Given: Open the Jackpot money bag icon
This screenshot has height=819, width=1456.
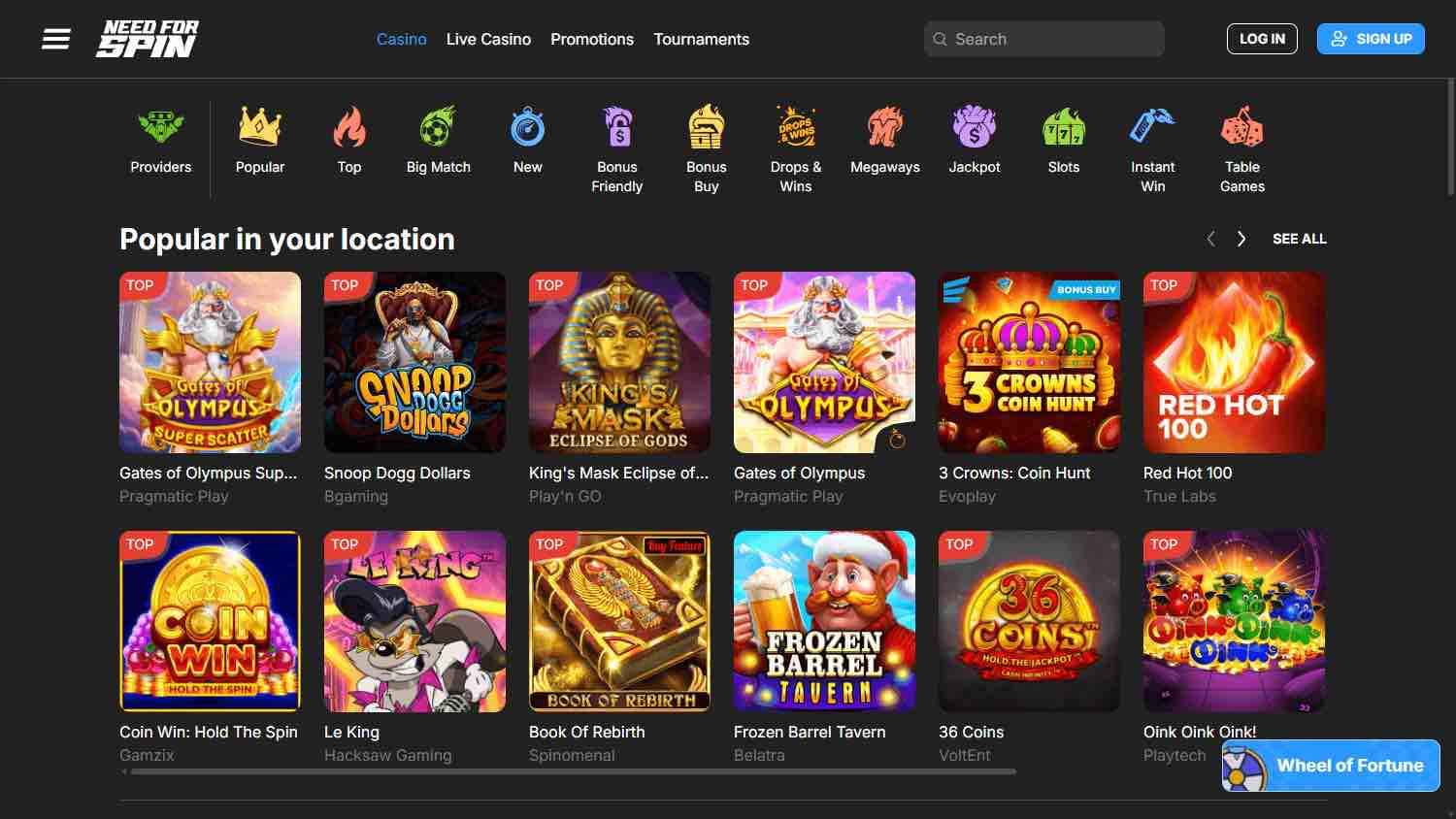Looking at the screenshot, I should (x=975, y=127).
